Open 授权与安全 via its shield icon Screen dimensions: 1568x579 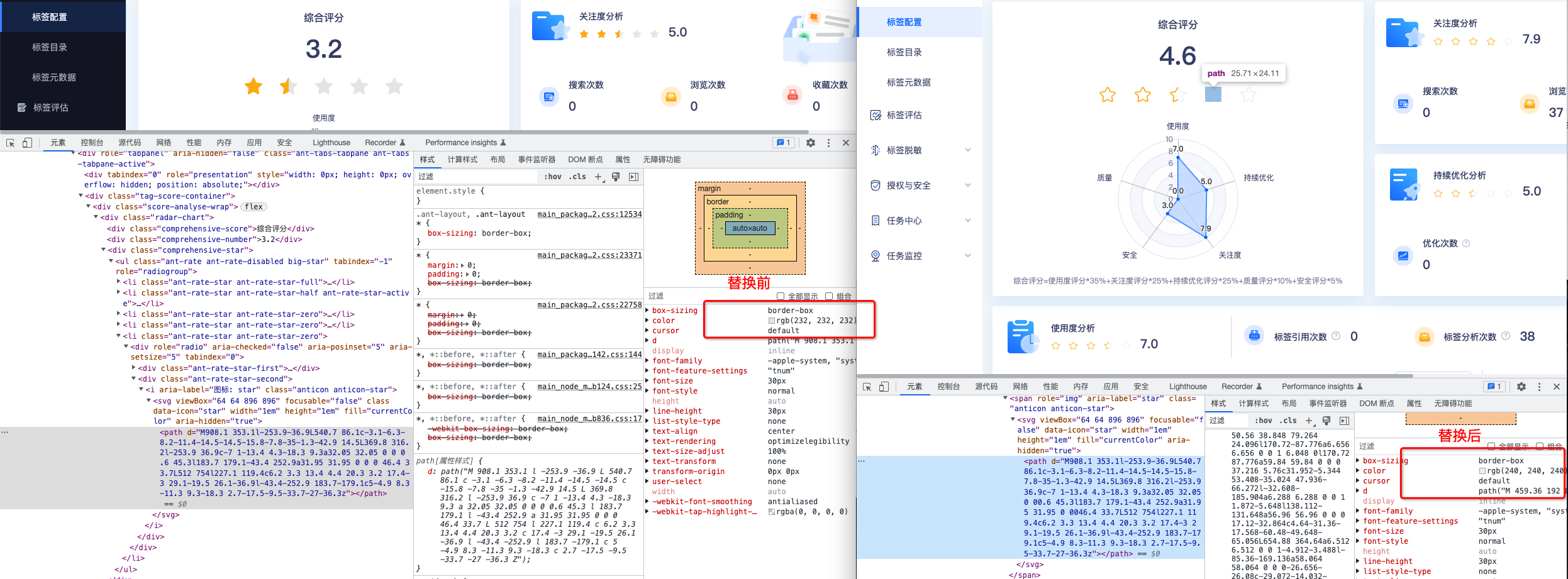click(x=875, y=185)
